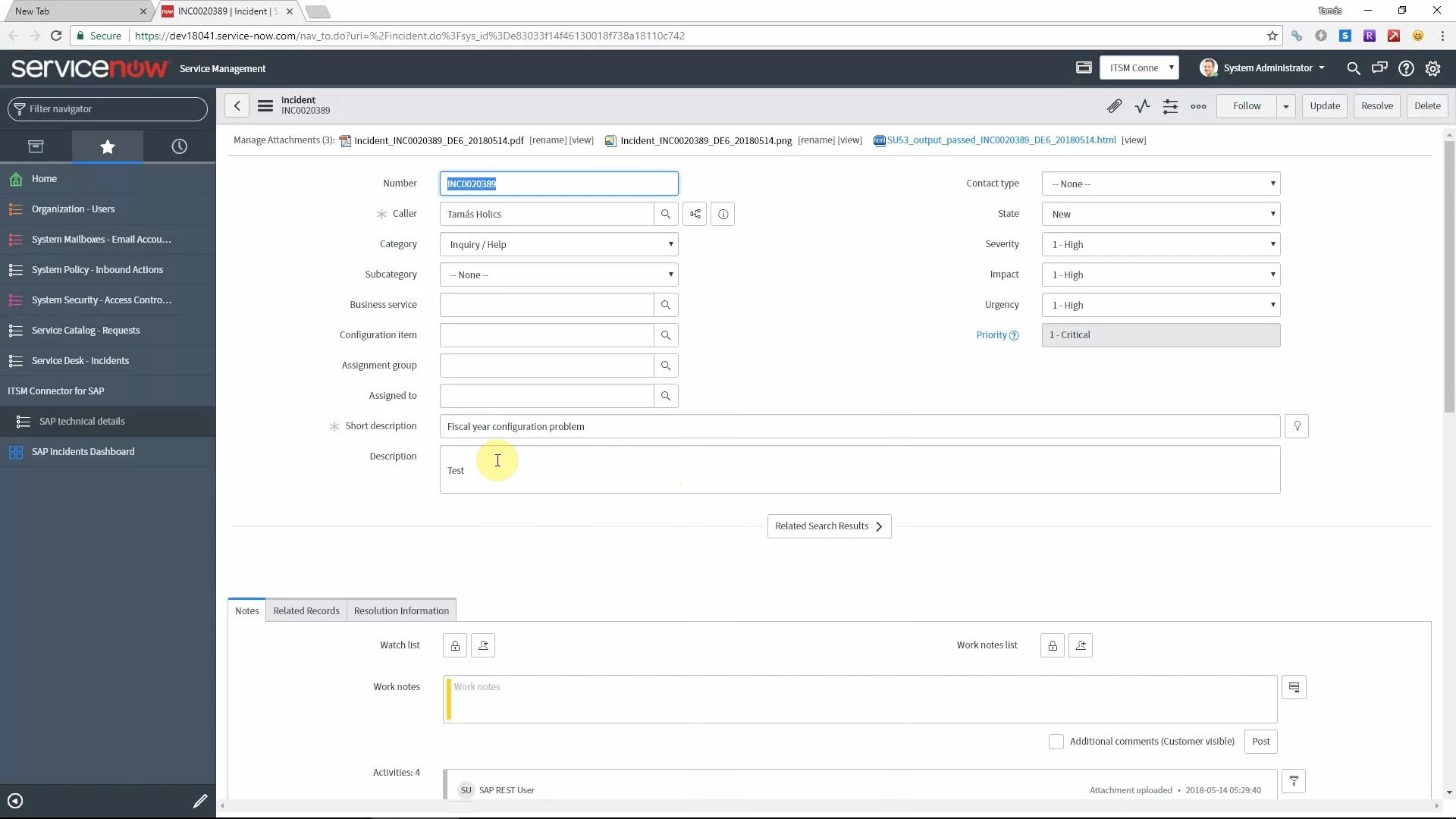This screenshot has width=1456, height=819.
Task: Click the caller info button icon
Action: pos(723,213)
